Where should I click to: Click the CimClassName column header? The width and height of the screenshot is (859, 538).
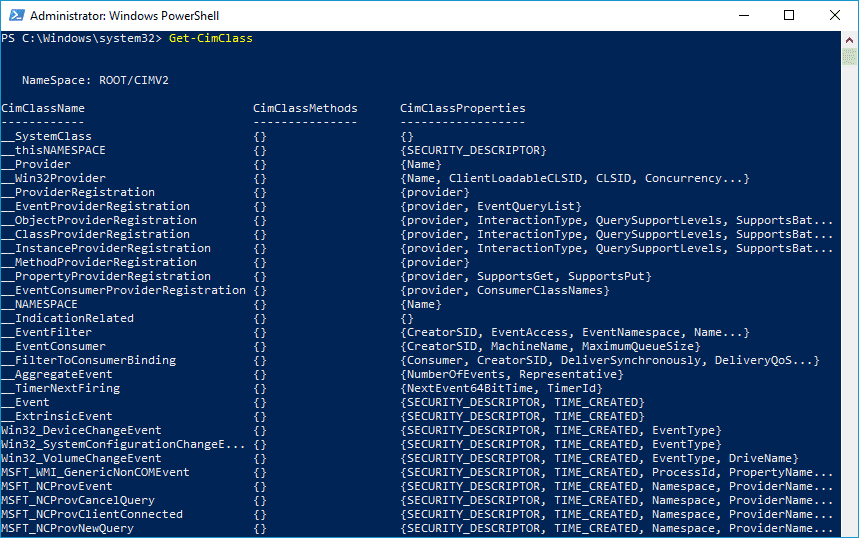(x=43, y=108)
